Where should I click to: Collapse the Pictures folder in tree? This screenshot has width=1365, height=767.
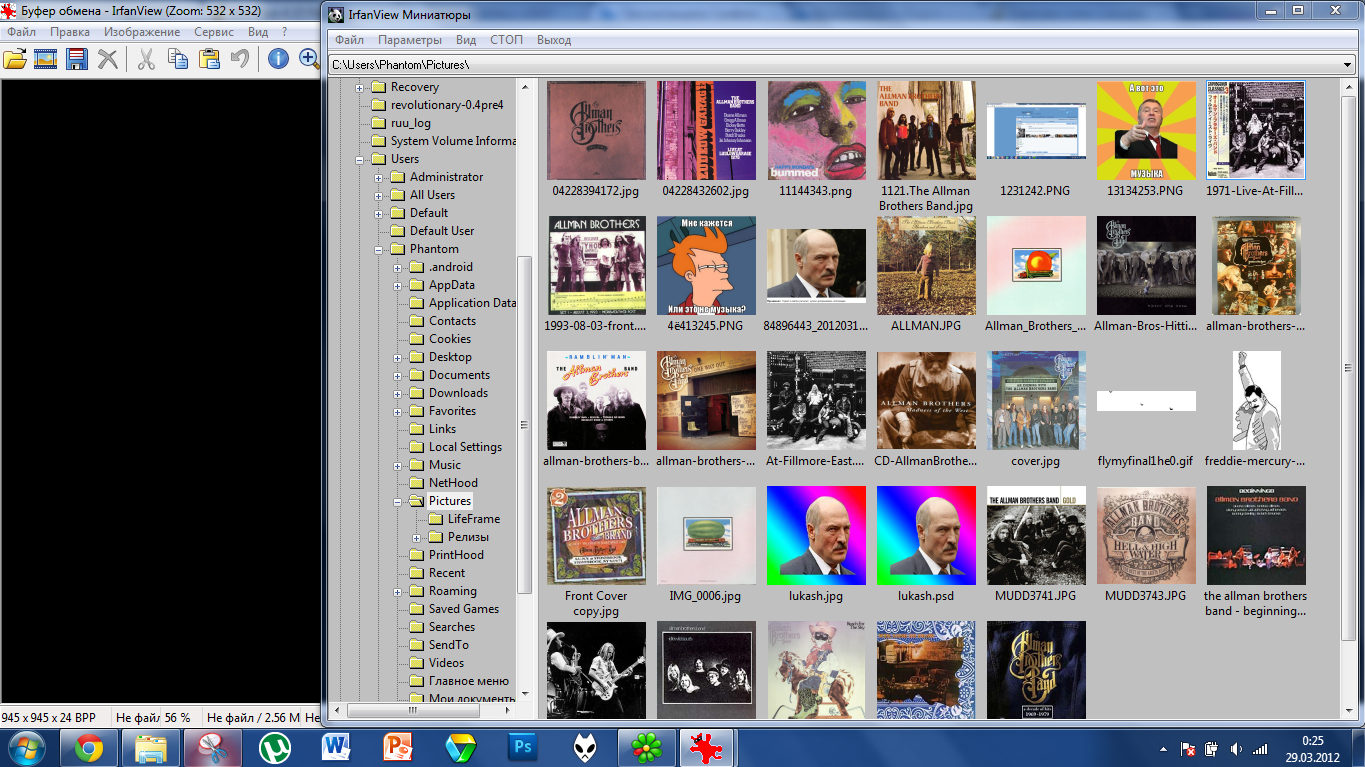click(x=398, y=502)
